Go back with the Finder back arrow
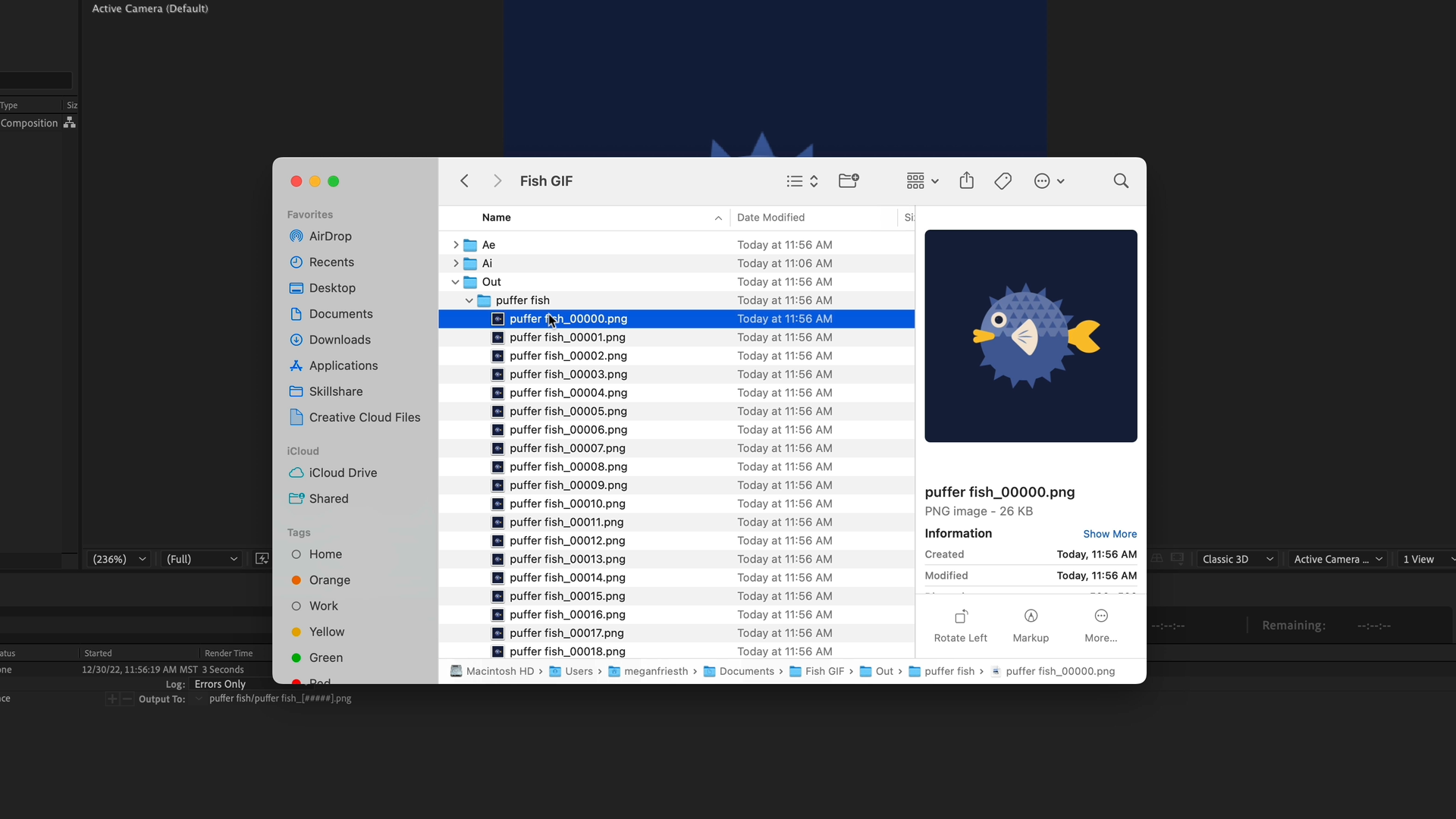 465,180
